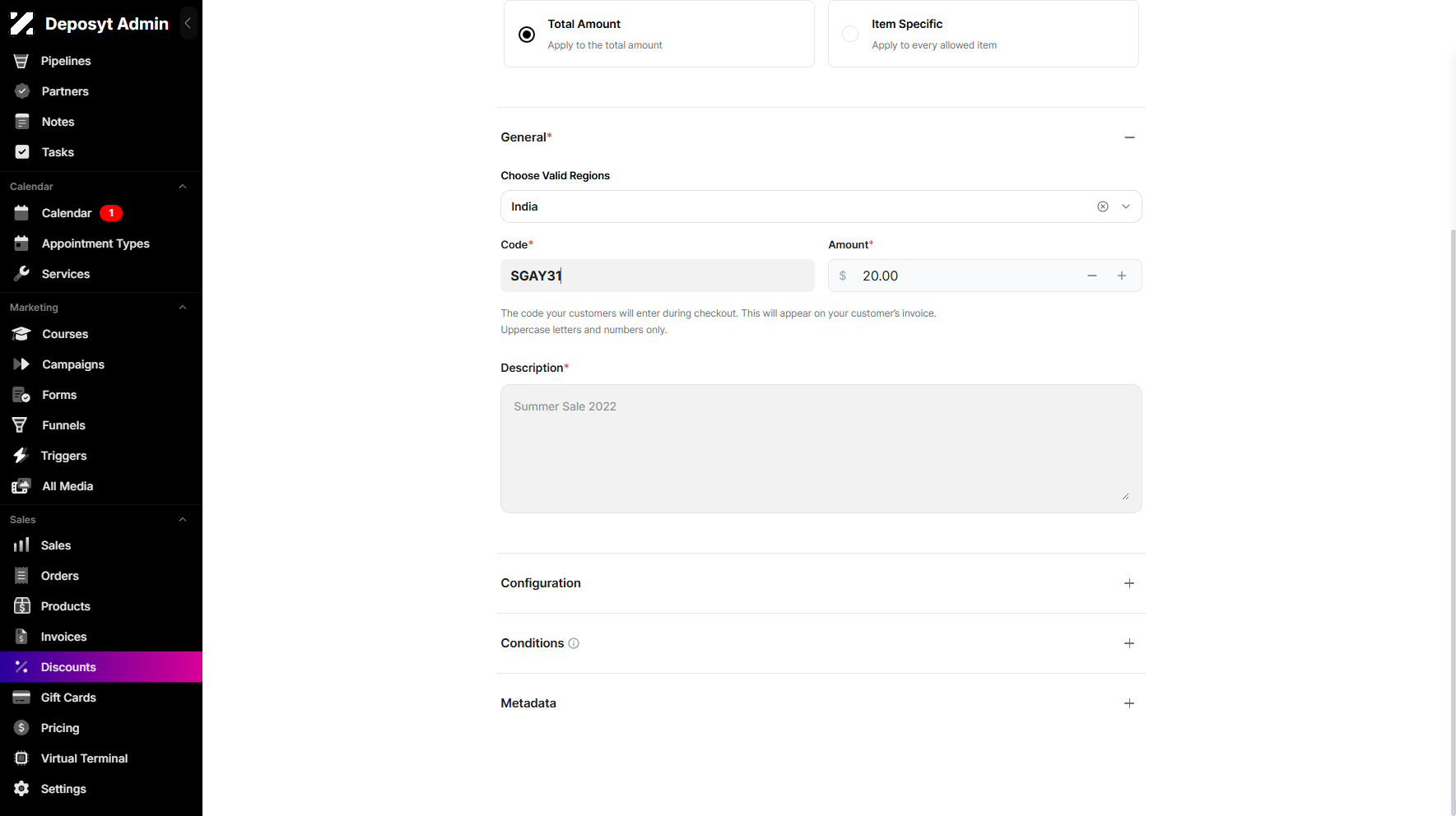Click the Partners badge icon
This screenshot has height=816, width=1456.
[x=22, y=91]
